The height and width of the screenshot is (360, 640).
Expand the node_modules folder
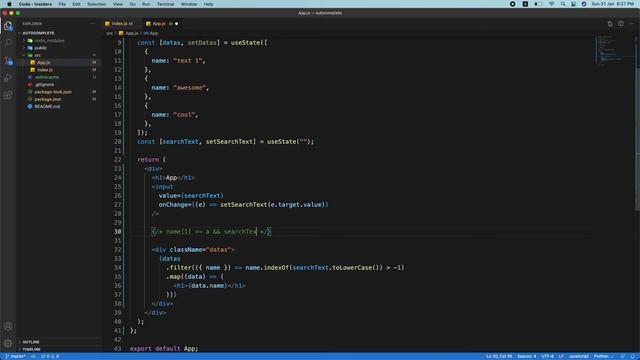click(x=49, y=40)
